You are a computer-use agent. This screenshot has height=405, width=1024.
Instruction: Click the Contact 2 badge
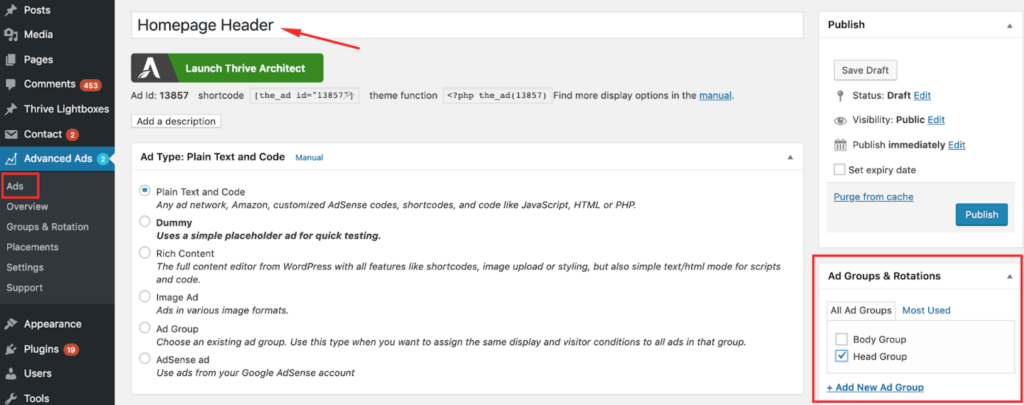point(72,135)
